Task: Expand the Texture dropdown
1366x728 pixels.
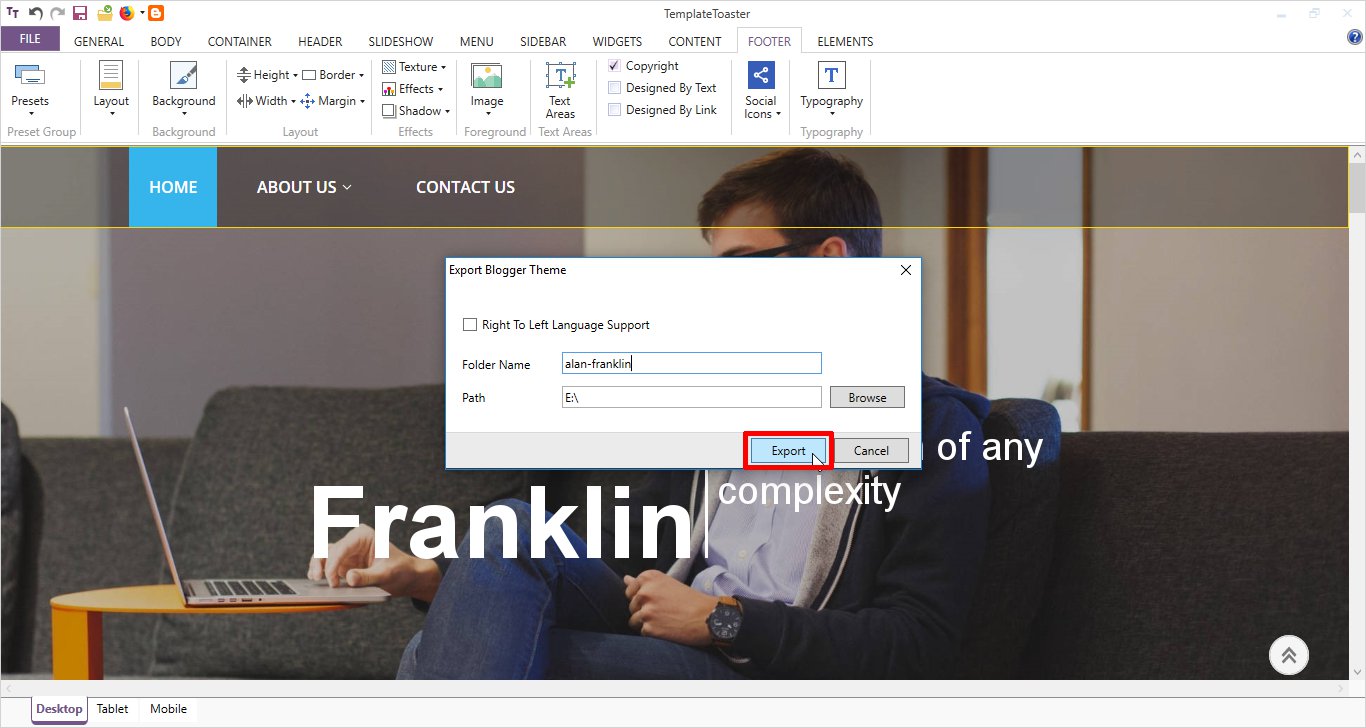Action: click(415, 67)
